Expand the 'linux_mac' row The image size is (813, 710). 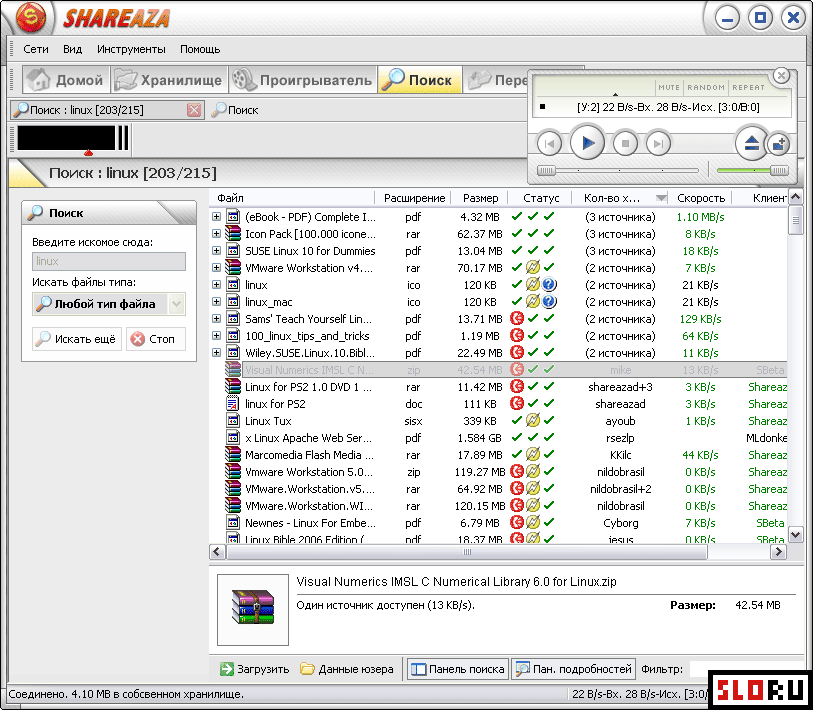[x=216, y=302]
